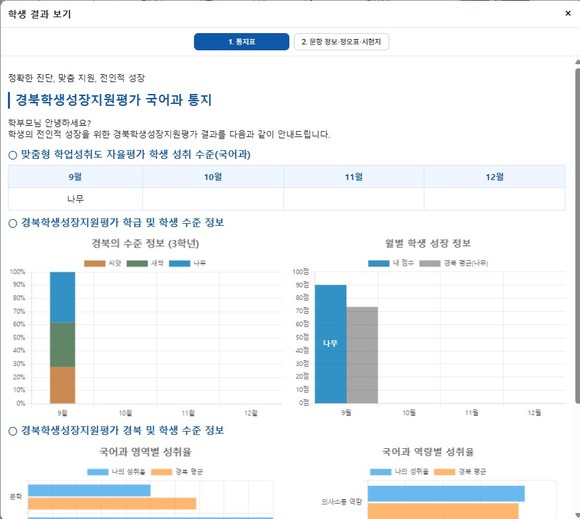580x519 pixels.
Task: Toggle the 경북 평균(나무) legend item
Action: pyautogui.click(x=454, y=263)
